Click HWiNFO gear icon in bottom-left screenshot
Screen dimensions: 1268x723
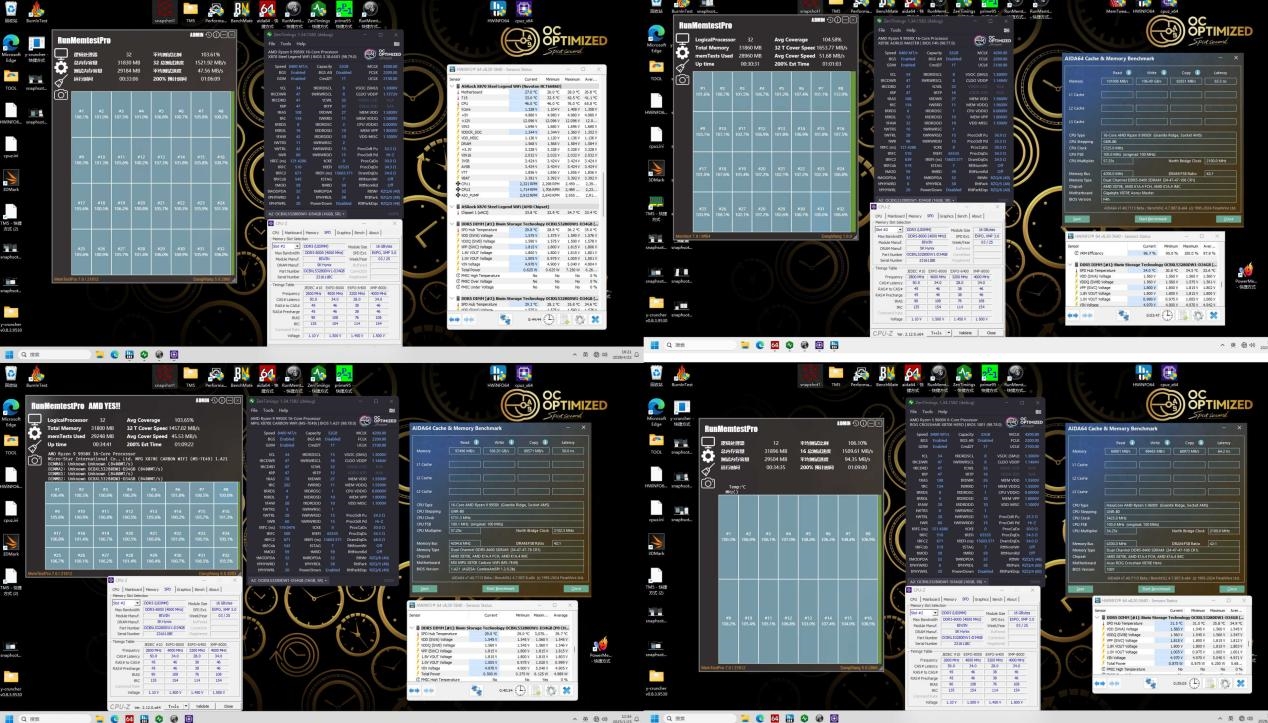(550, 689)
